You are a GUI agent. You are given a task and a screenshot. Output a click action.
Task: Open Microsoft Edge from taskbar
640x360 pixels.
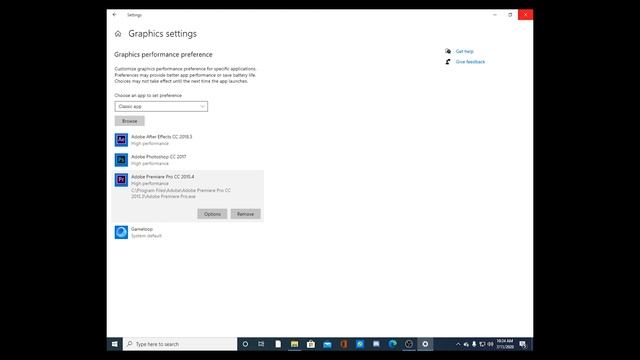pyautogui.click(x=392, y=344)
